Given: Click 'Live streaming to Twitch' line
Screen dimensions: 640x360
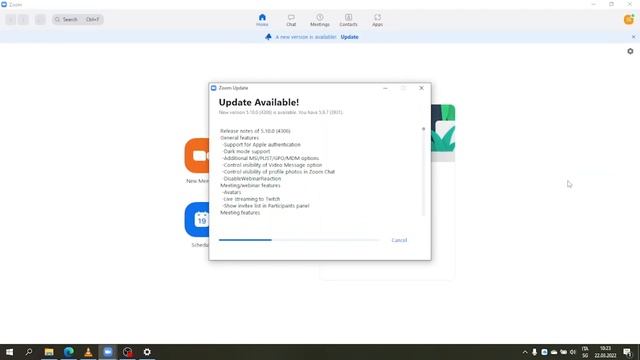Looking at the screenshot, I should [x=251, y=199].
